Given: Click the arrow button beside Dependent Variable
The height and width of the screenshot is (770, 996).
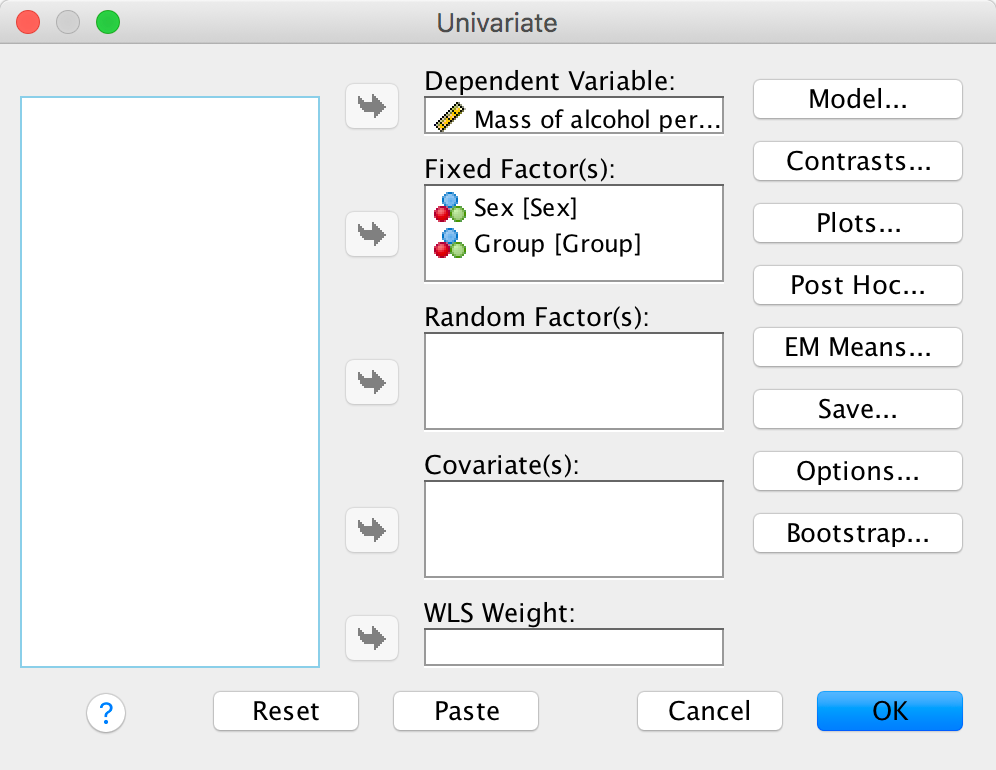Looking at the screenshot, I should (x=372, y=107).
